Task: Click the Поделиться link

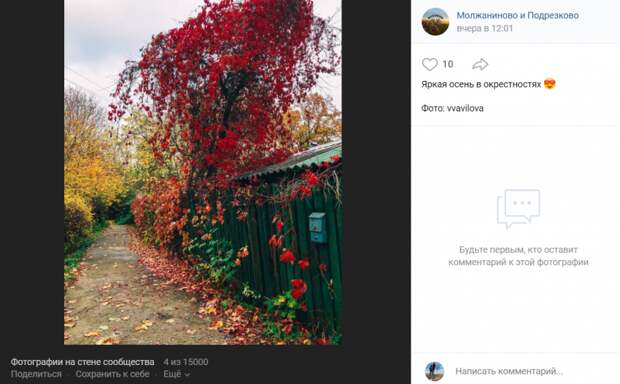Action: [36, 374]
